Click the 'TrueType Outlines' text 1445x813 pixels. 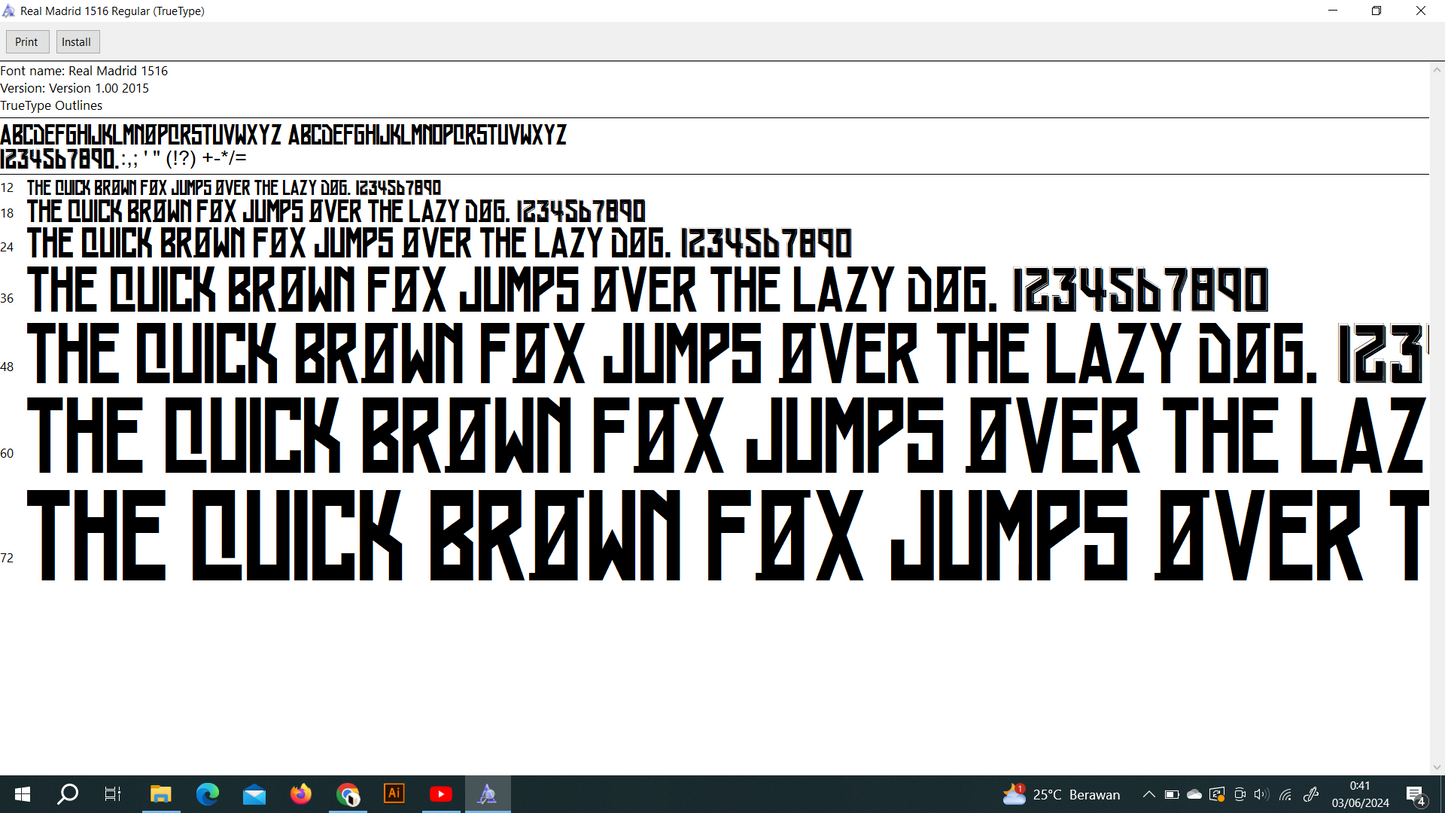[51, 105]
